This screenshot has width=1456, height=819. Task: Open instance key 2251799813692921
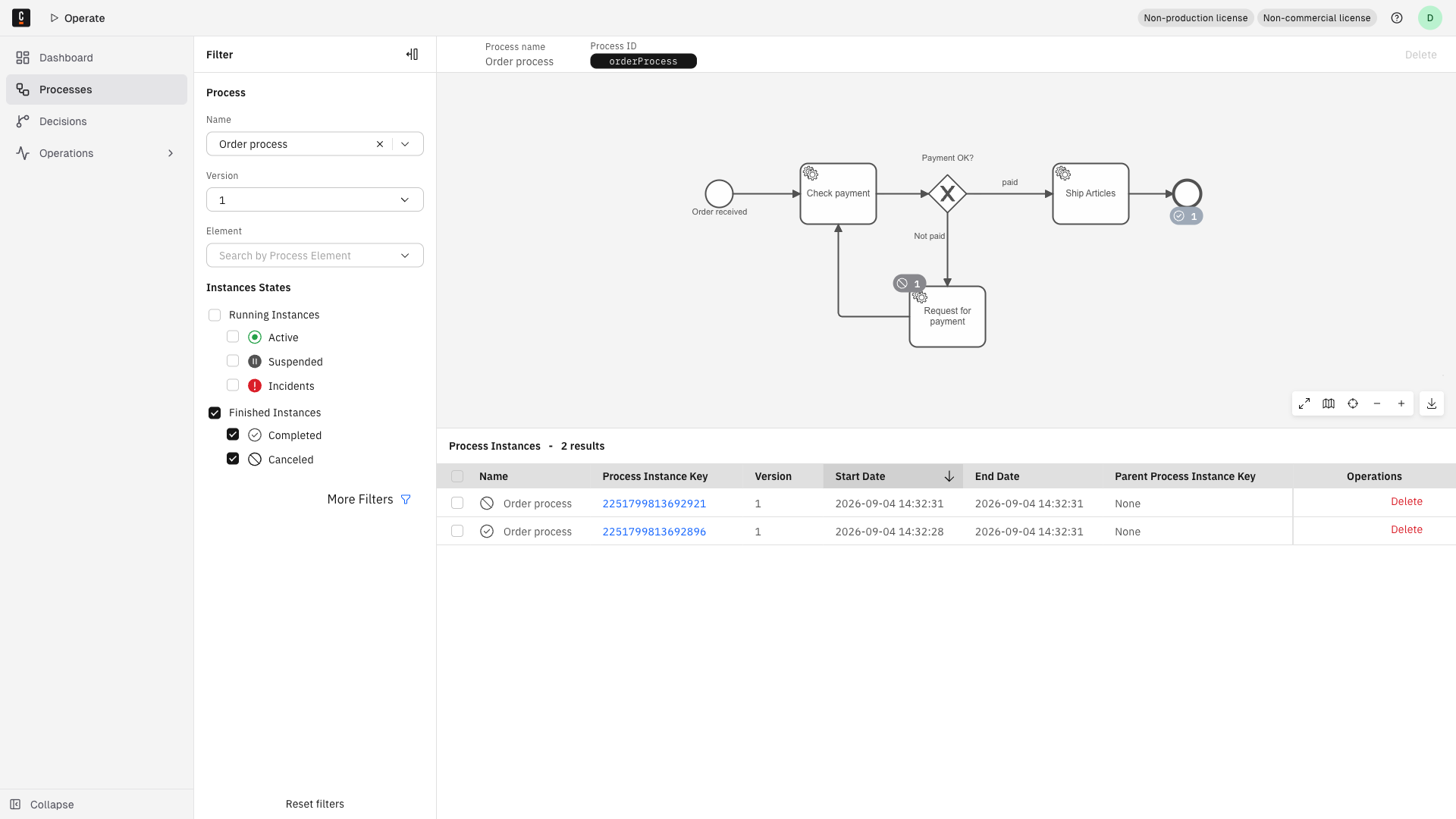click(654, 504)
